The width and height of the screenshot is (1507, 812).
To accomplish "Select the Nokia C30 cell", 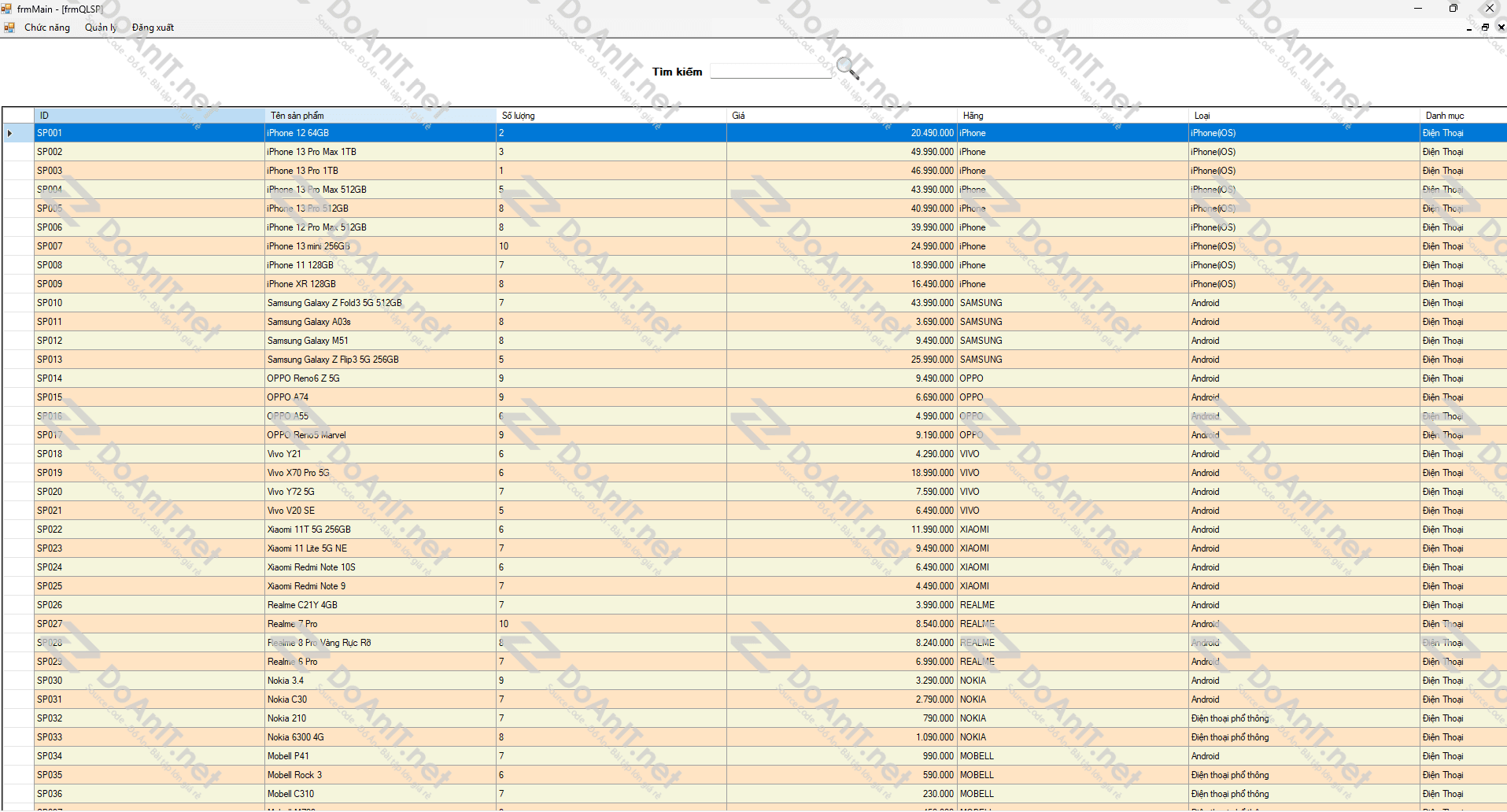I will coord(381,699).
